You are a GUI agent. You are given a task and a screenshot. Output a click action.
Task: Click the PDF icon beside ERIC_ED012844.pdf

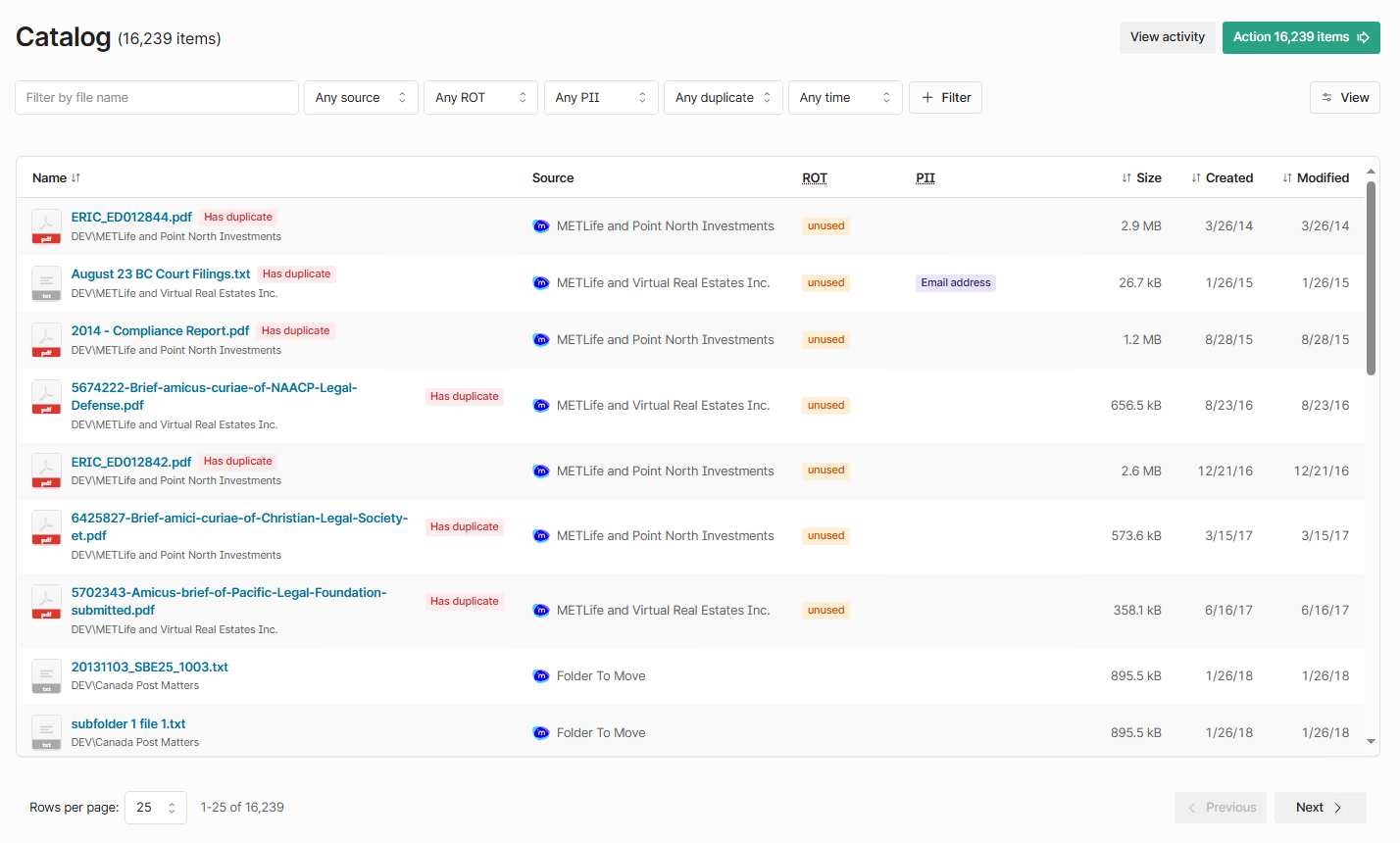[46, 226]
